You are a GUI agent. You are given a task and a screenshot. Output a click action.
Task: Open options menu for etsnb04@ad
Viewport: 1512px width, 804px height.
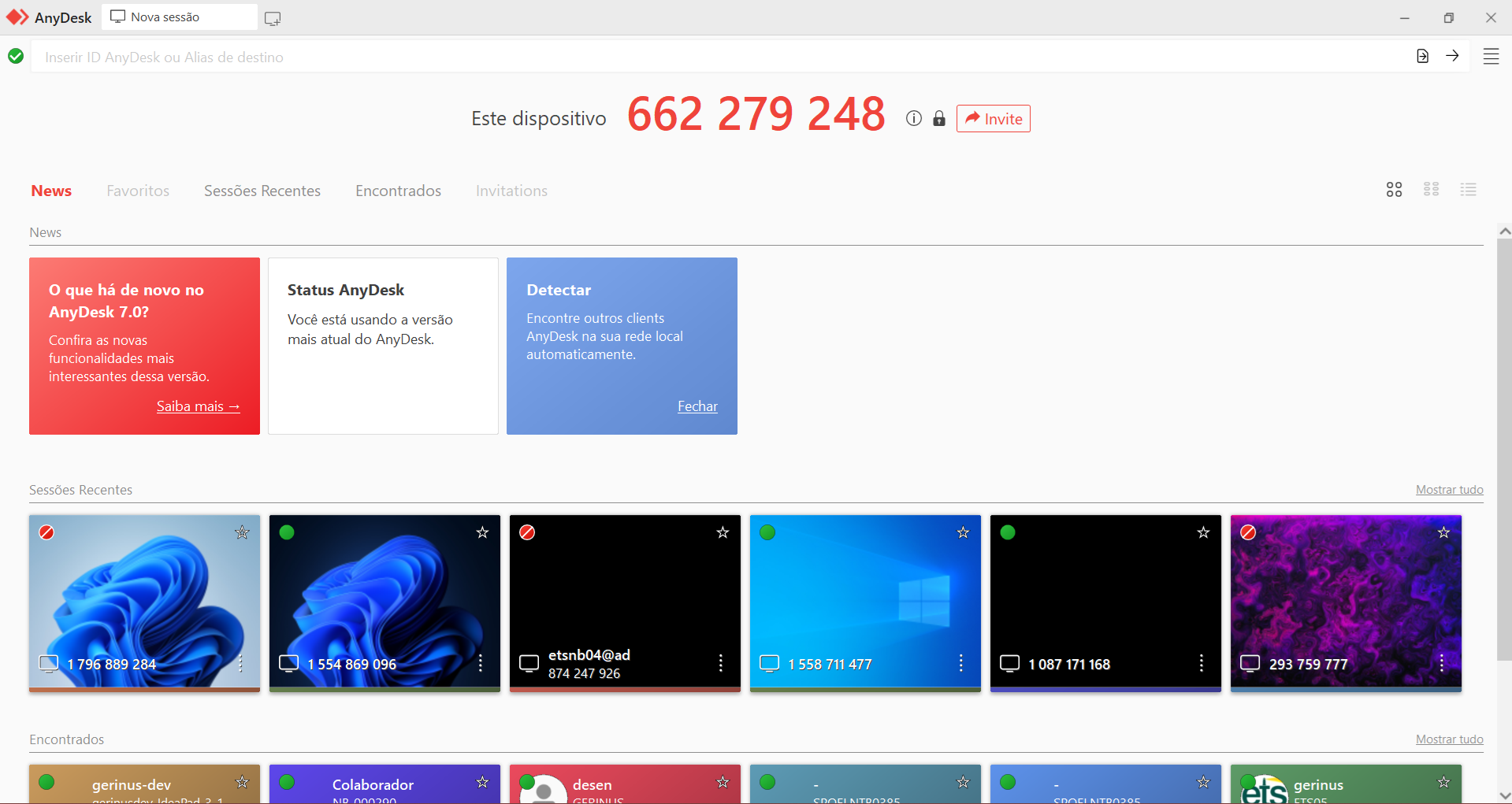(x=721, y=663)
